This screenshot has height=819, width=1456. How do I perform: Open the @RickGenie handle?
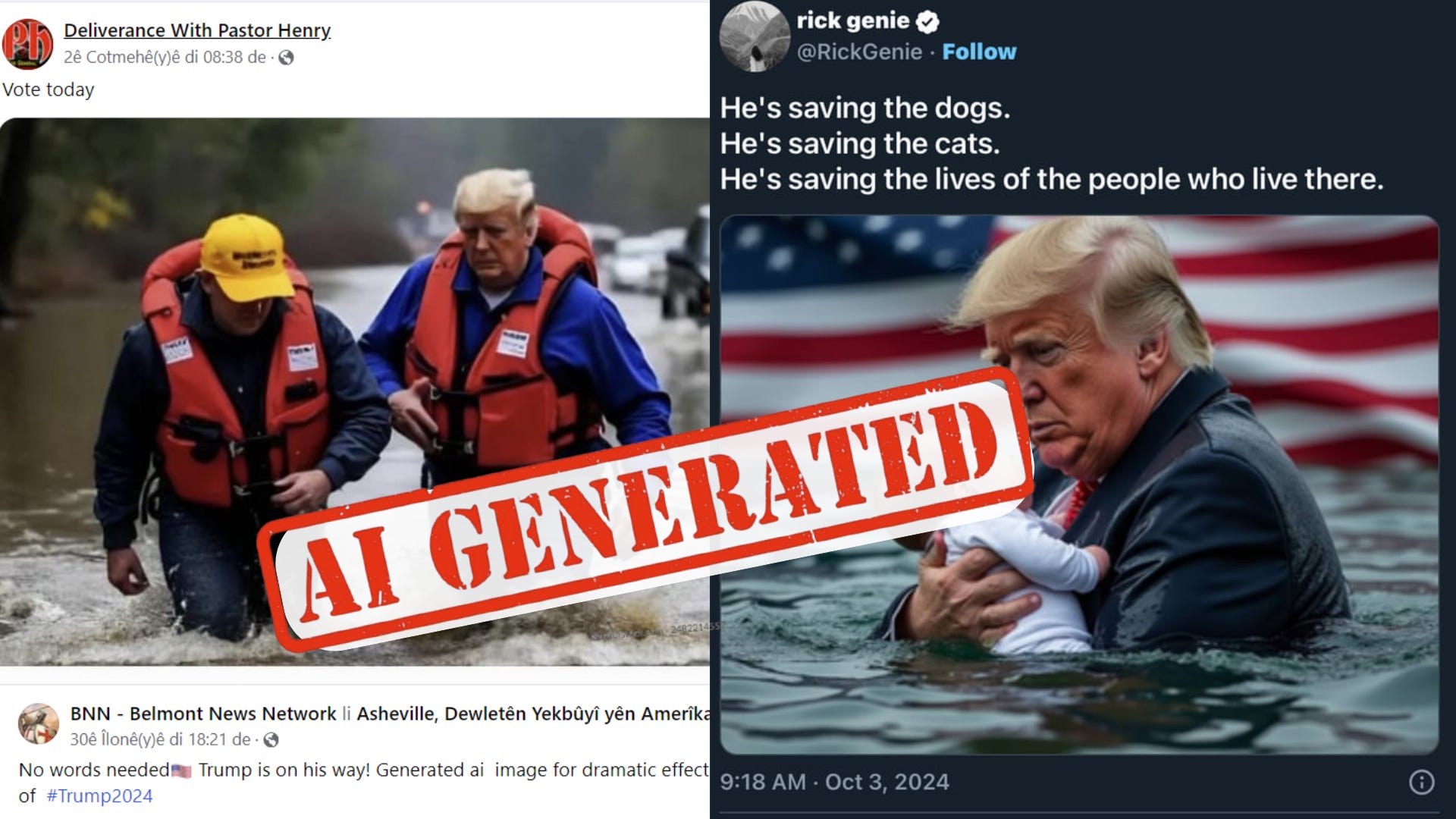(859, 52)
